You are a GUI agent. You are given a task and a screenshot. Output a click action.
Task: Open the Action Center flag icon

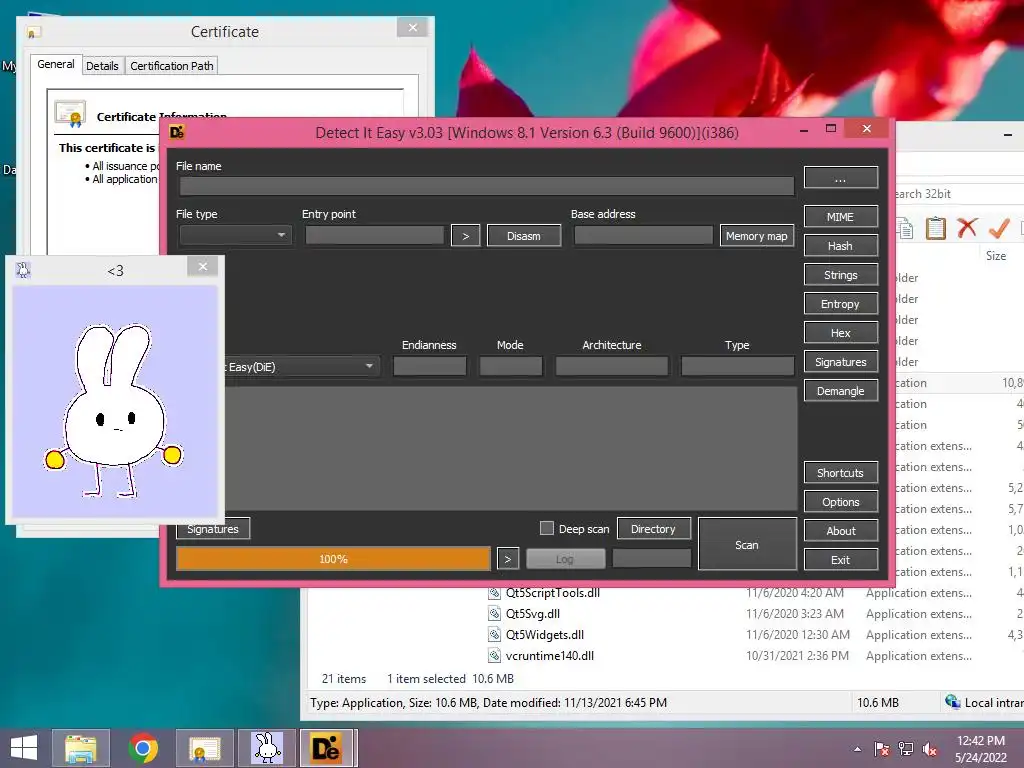coord(882,749)
